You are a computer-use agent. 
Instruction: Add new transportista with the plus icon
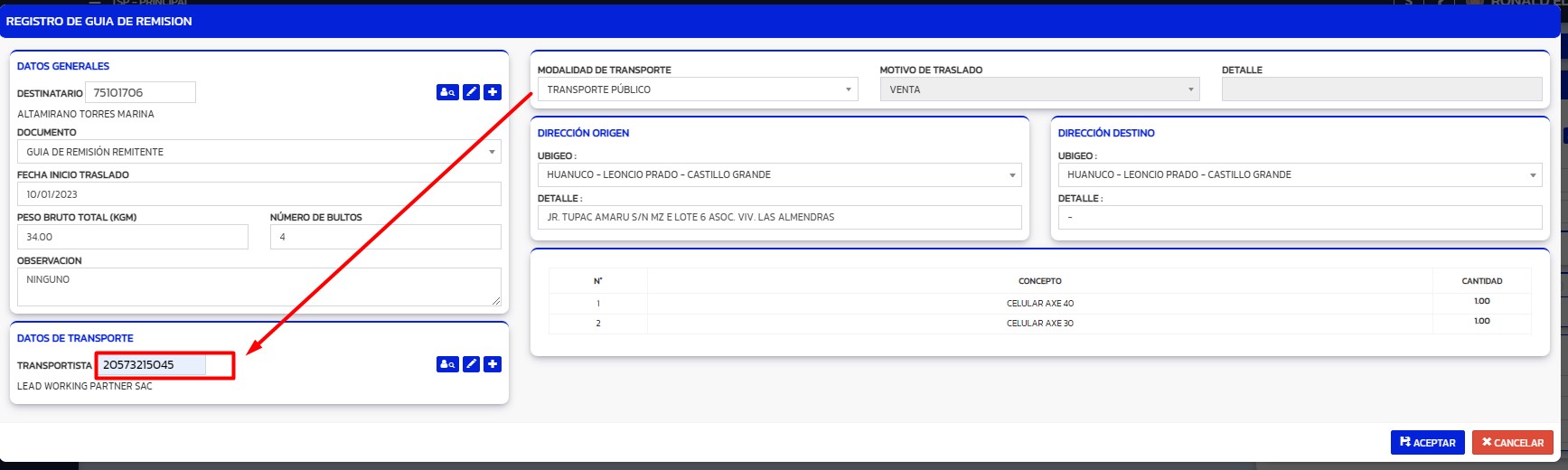point(493,364)
